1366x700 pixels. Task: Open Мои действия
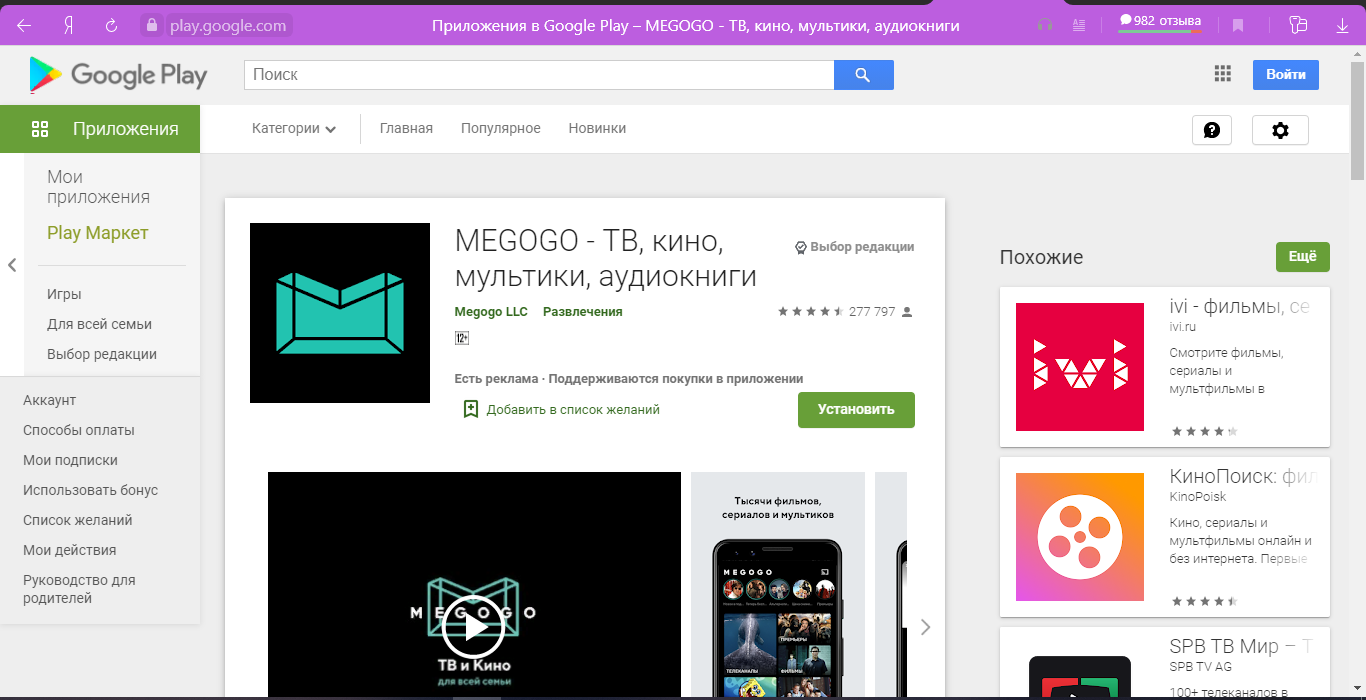[69, 550]
